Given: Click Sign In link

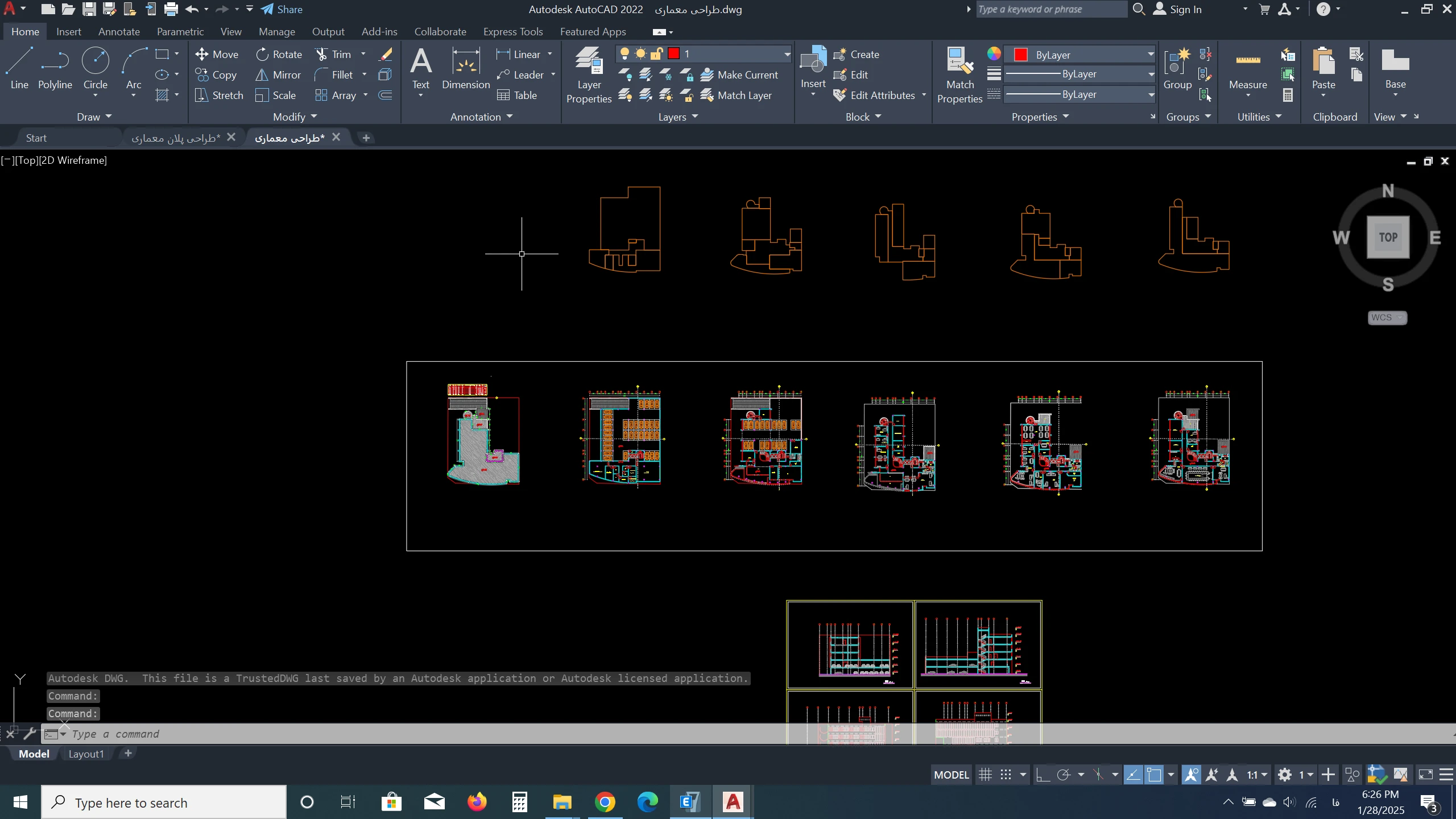Looking at the screenshot, I should [1185, 9].
